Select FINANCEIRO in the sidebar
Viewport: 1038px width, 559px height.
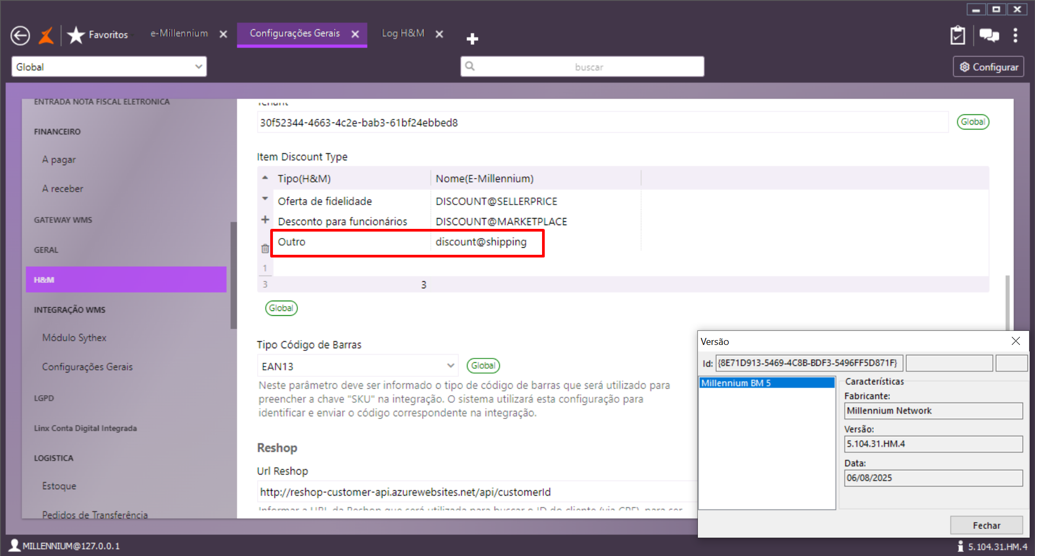[58, 132]
